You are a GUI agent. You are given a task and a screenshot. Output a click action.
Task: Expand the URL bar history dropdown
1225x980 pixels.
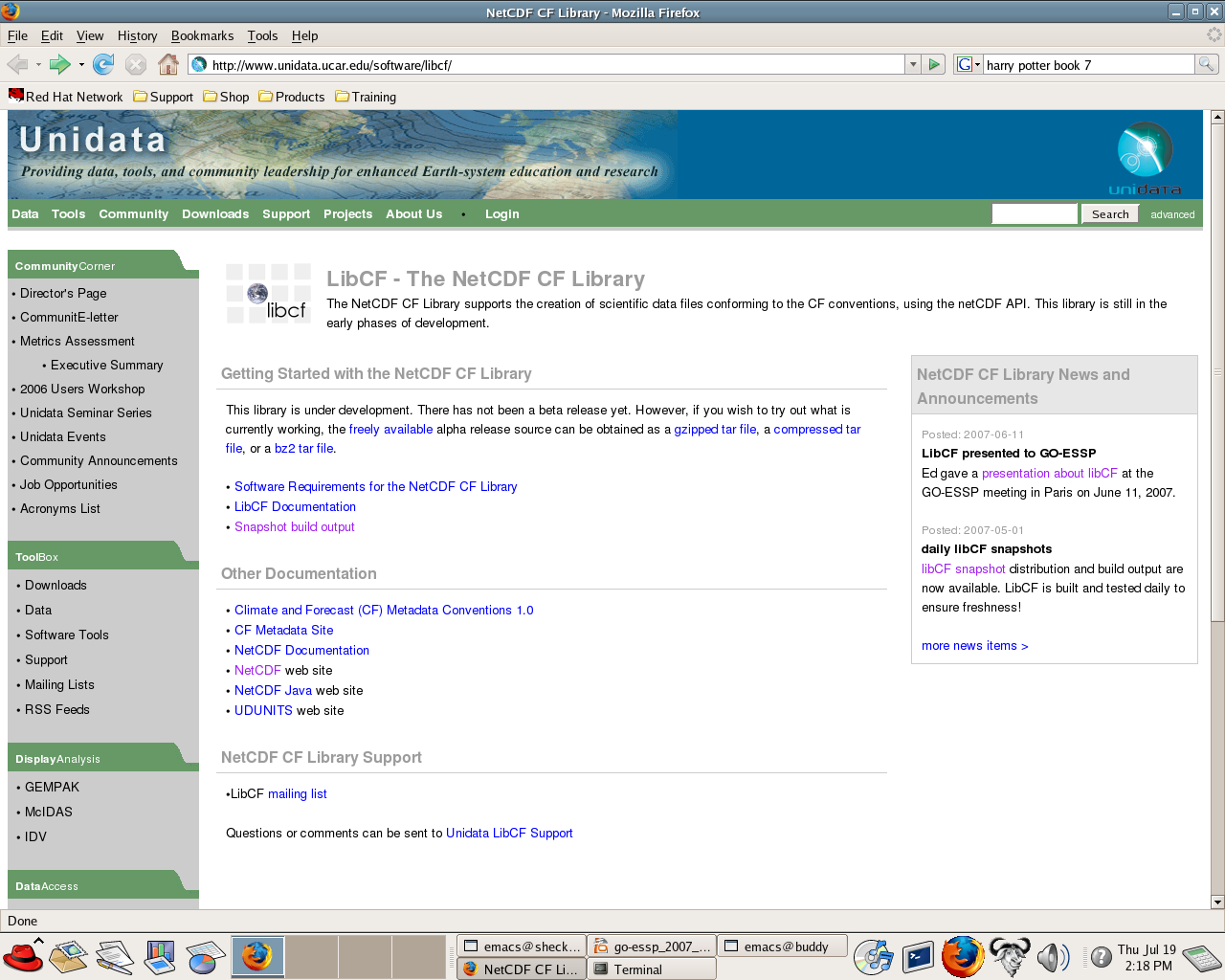pyautogui.click(x=912, y=64)
